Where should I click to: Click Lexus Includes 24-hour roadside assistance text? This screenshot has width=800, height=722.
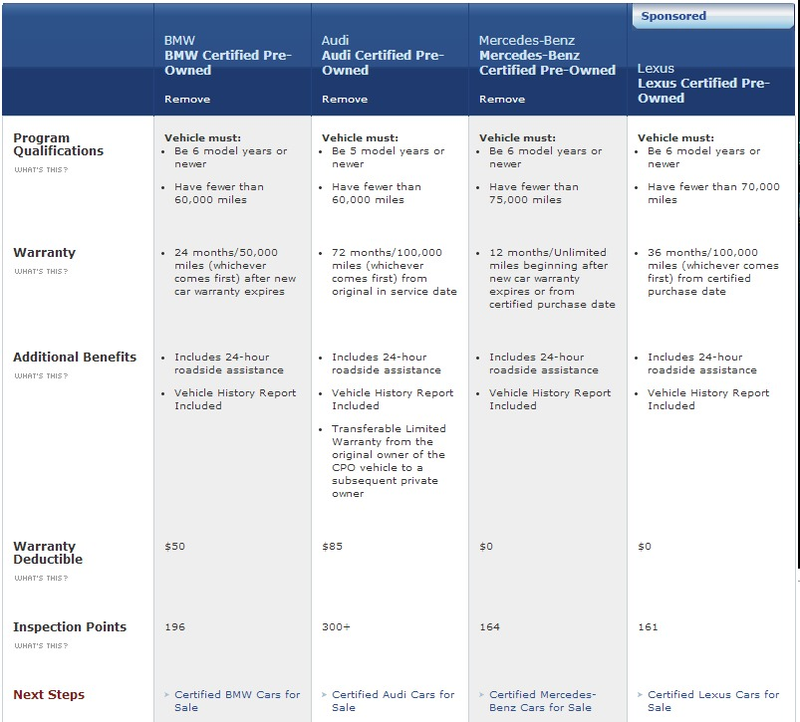702,363
